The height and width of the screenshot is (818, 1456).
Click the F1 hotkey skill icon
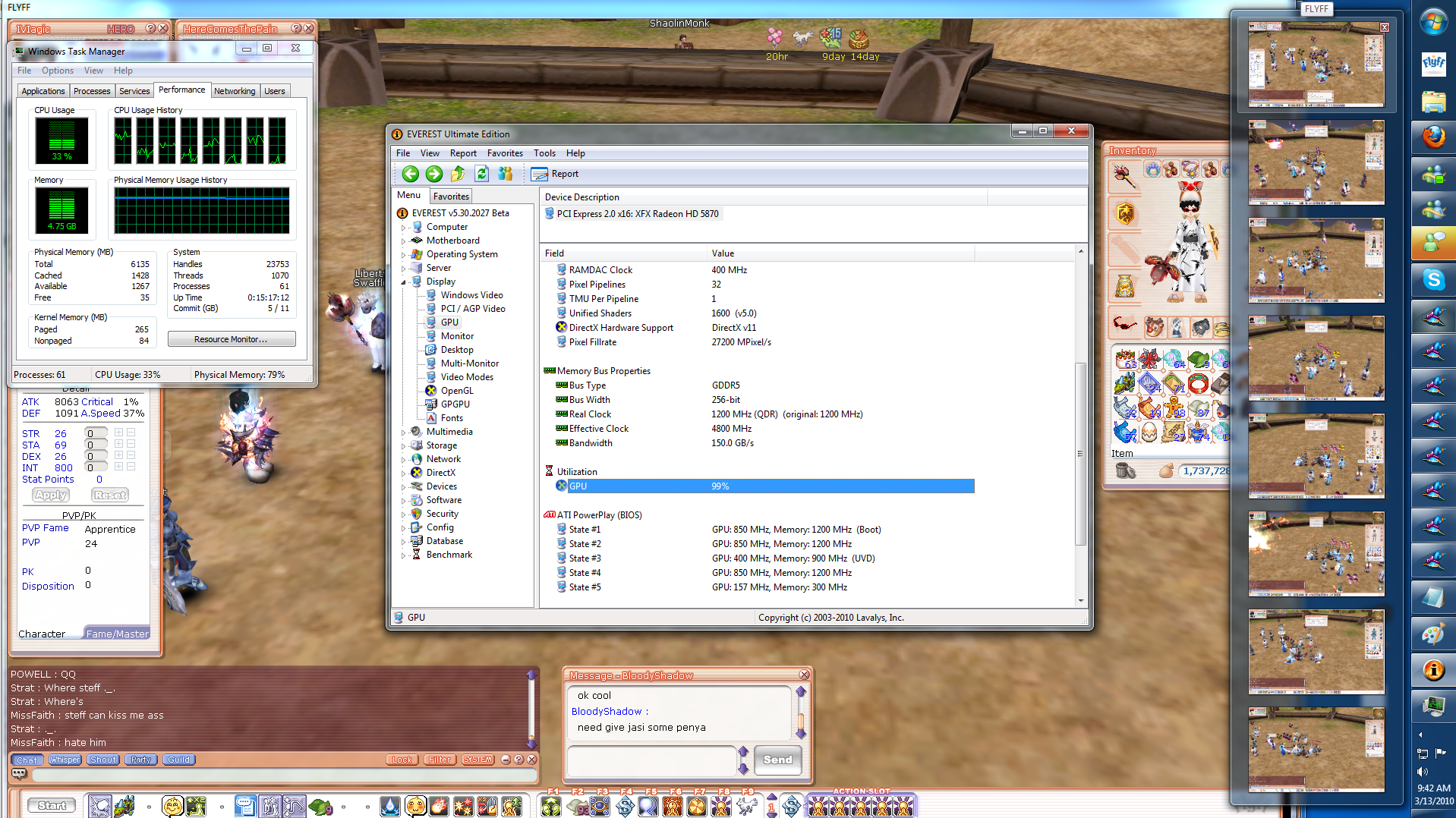point(551,806)
